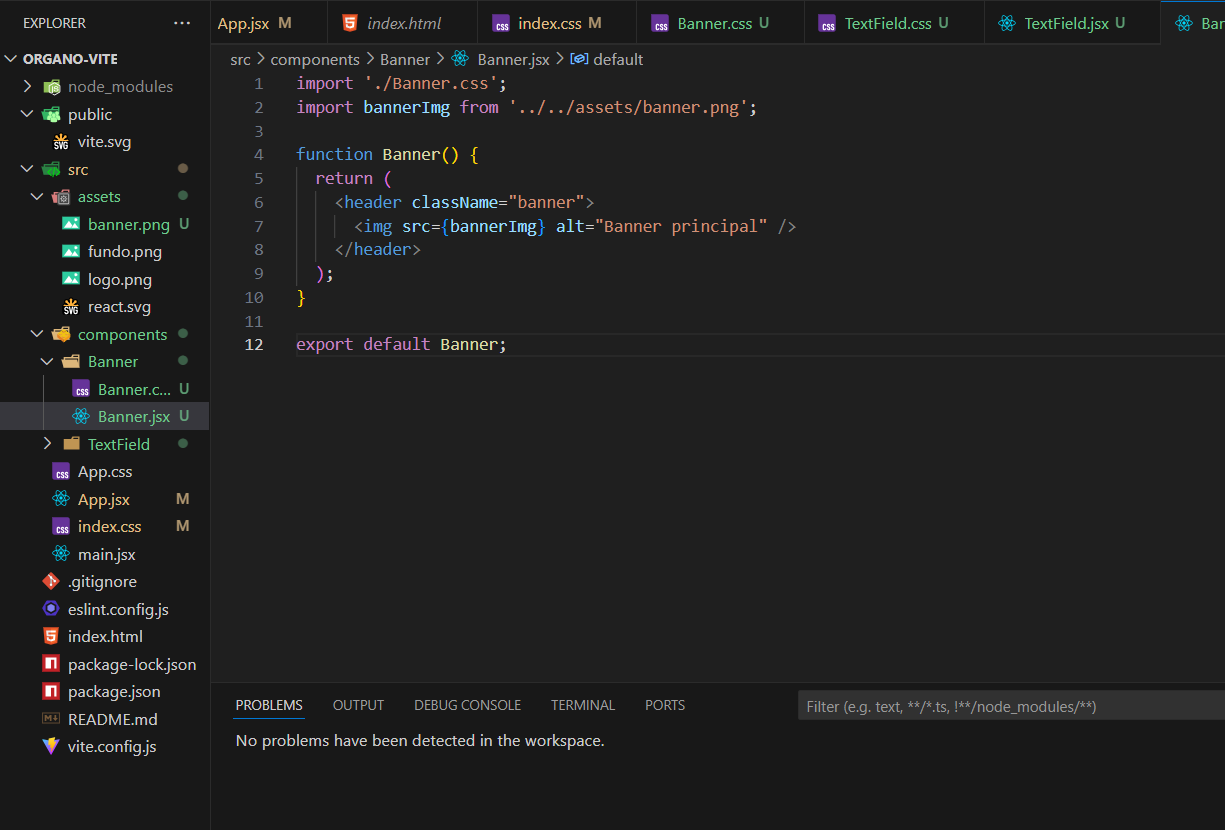Click the 'Banner principal' alt text
The height and width of the screenshot is (830, 1225).
[681, 226]
